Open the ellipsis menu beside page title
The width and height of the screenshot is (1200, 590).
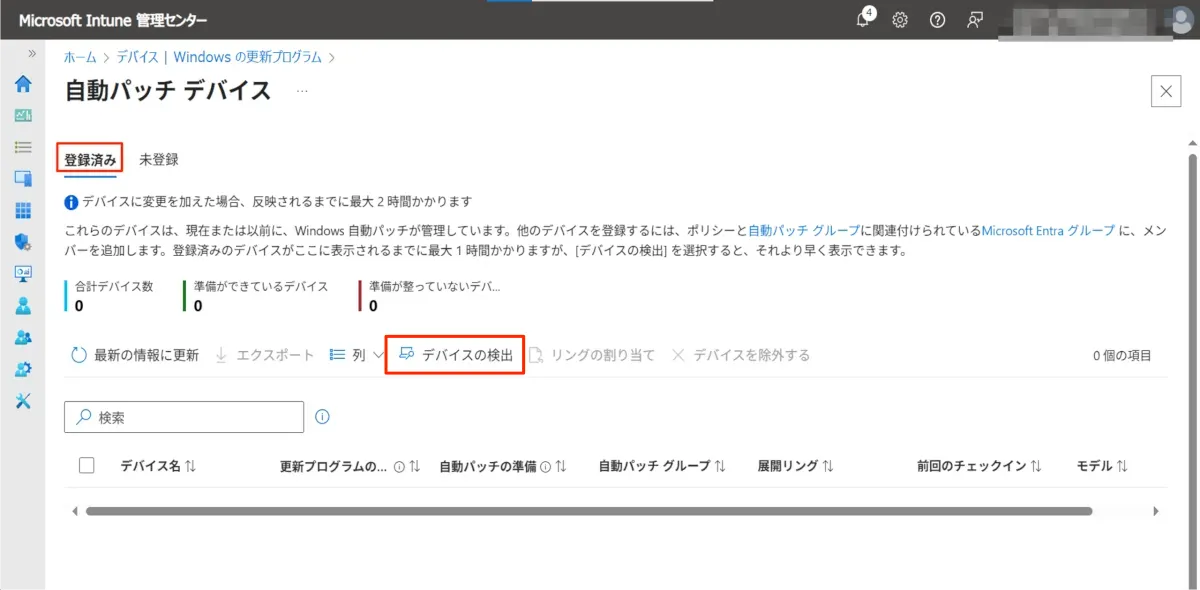click(302, 91)
